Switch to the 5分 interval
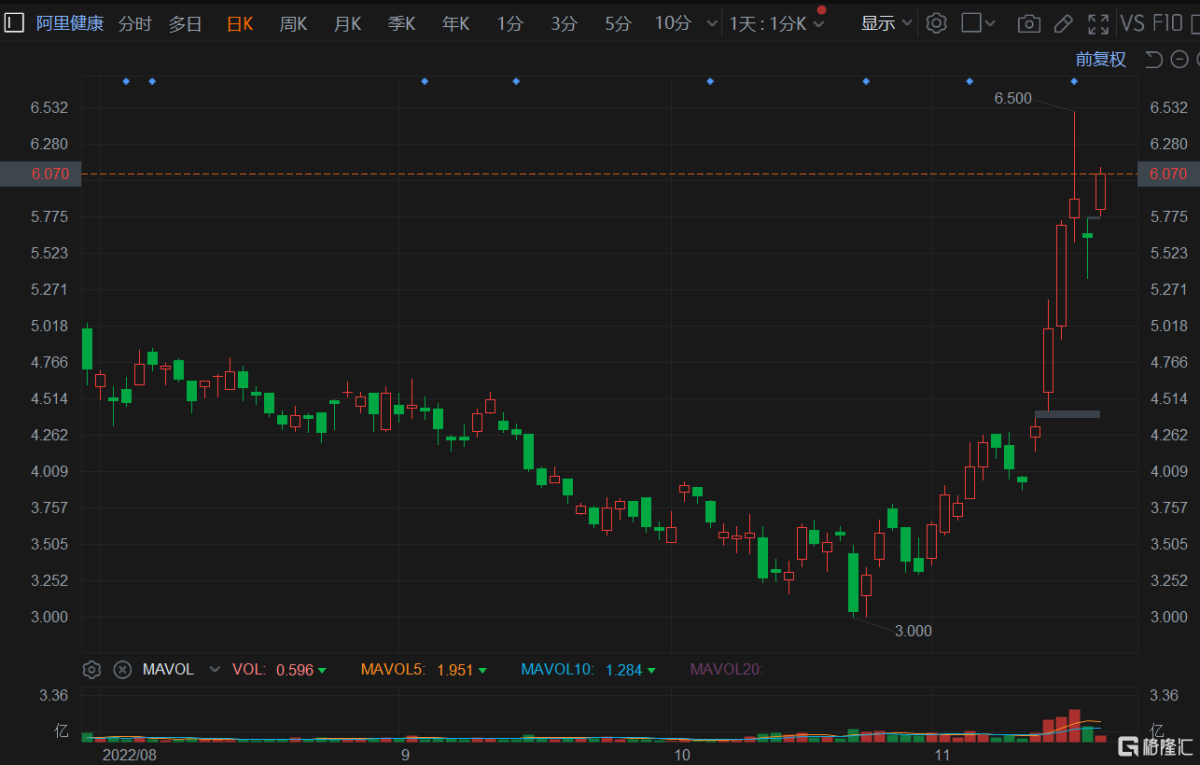Image resolution: width=1200 pixels, height=765 pixels. click(618, 23)
